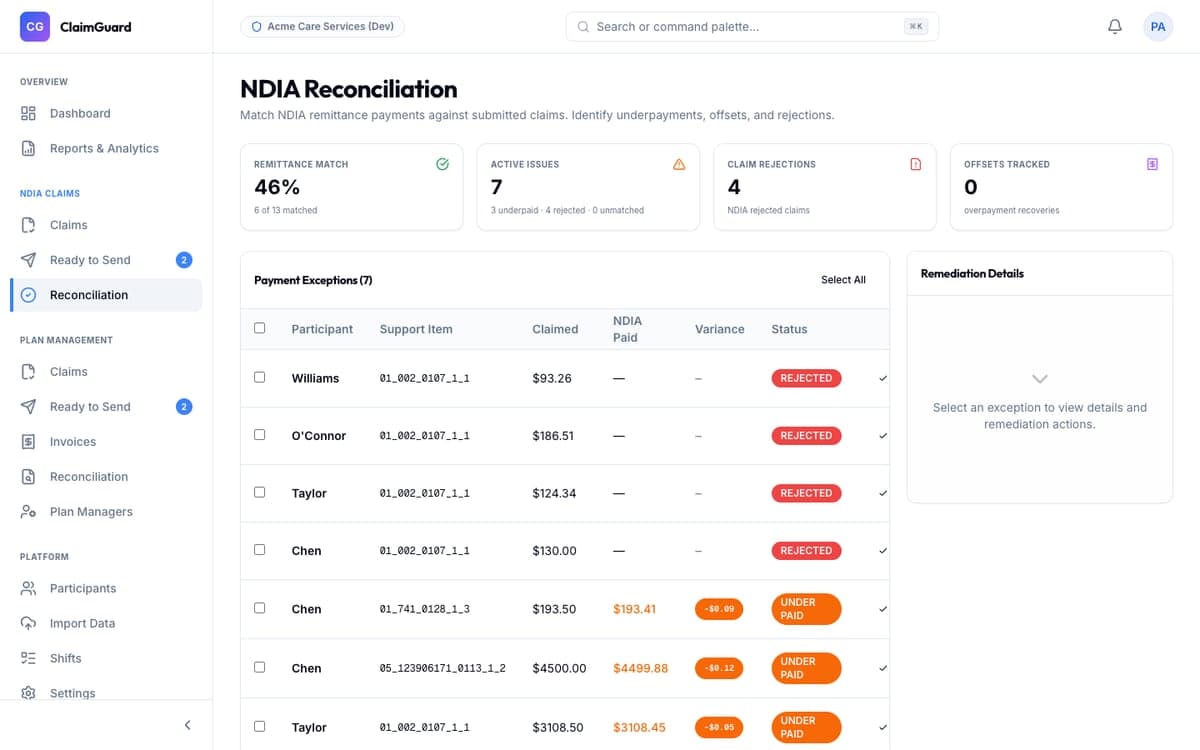Toggle the header select-all checkbox
This screenshot has height=750, width=1200.
click(x=260, y=328)
